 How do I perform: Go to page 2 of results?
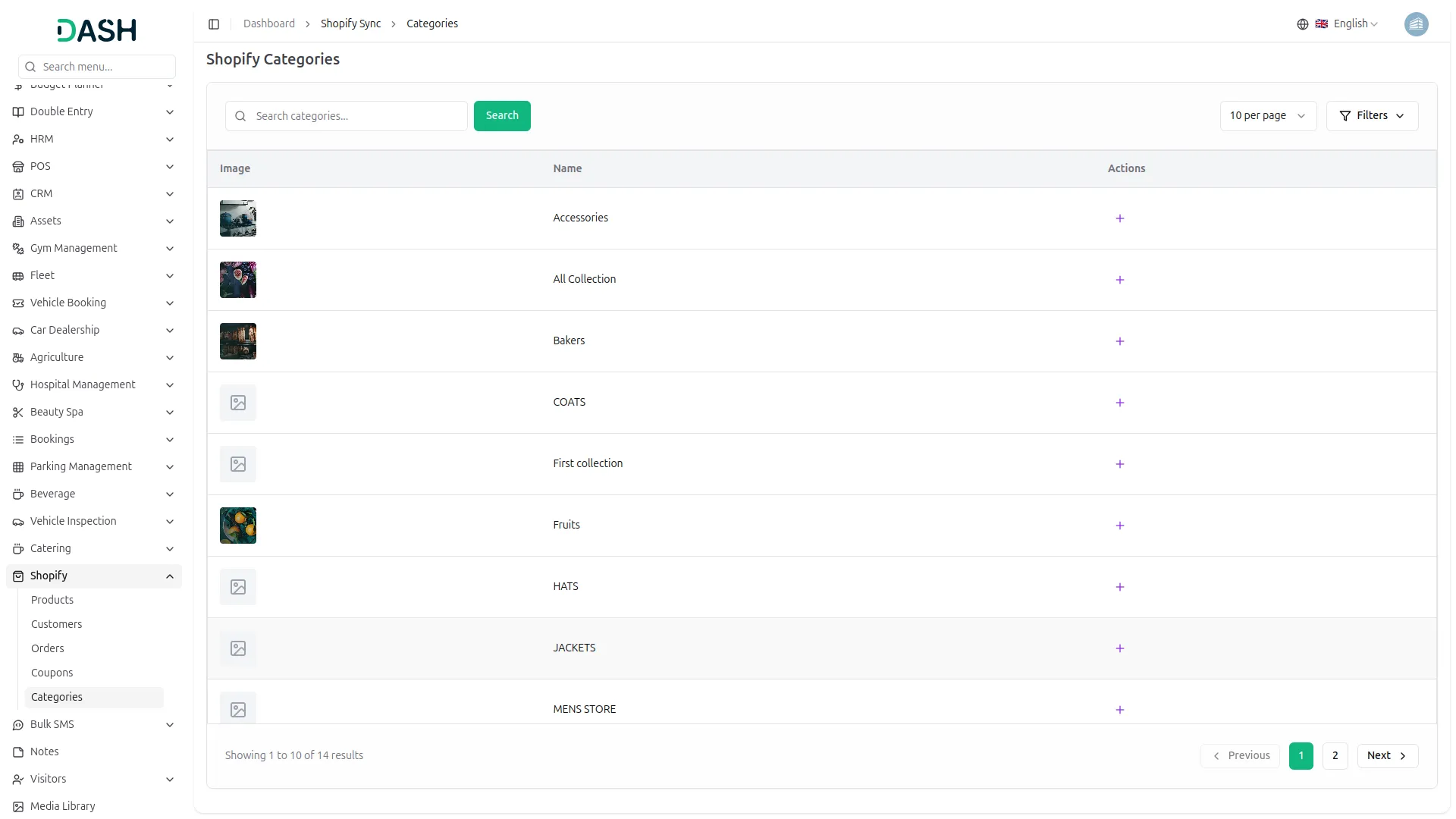(x=1335, y=755)
